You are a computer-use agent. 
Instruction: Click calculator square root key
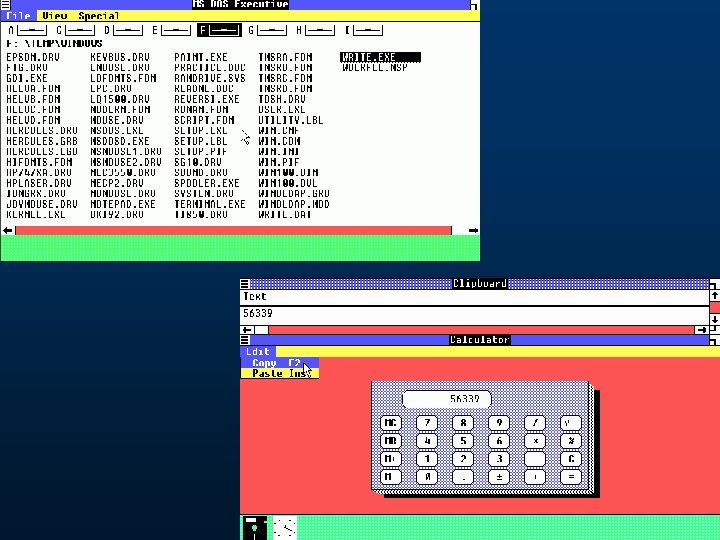coord(571,423)
